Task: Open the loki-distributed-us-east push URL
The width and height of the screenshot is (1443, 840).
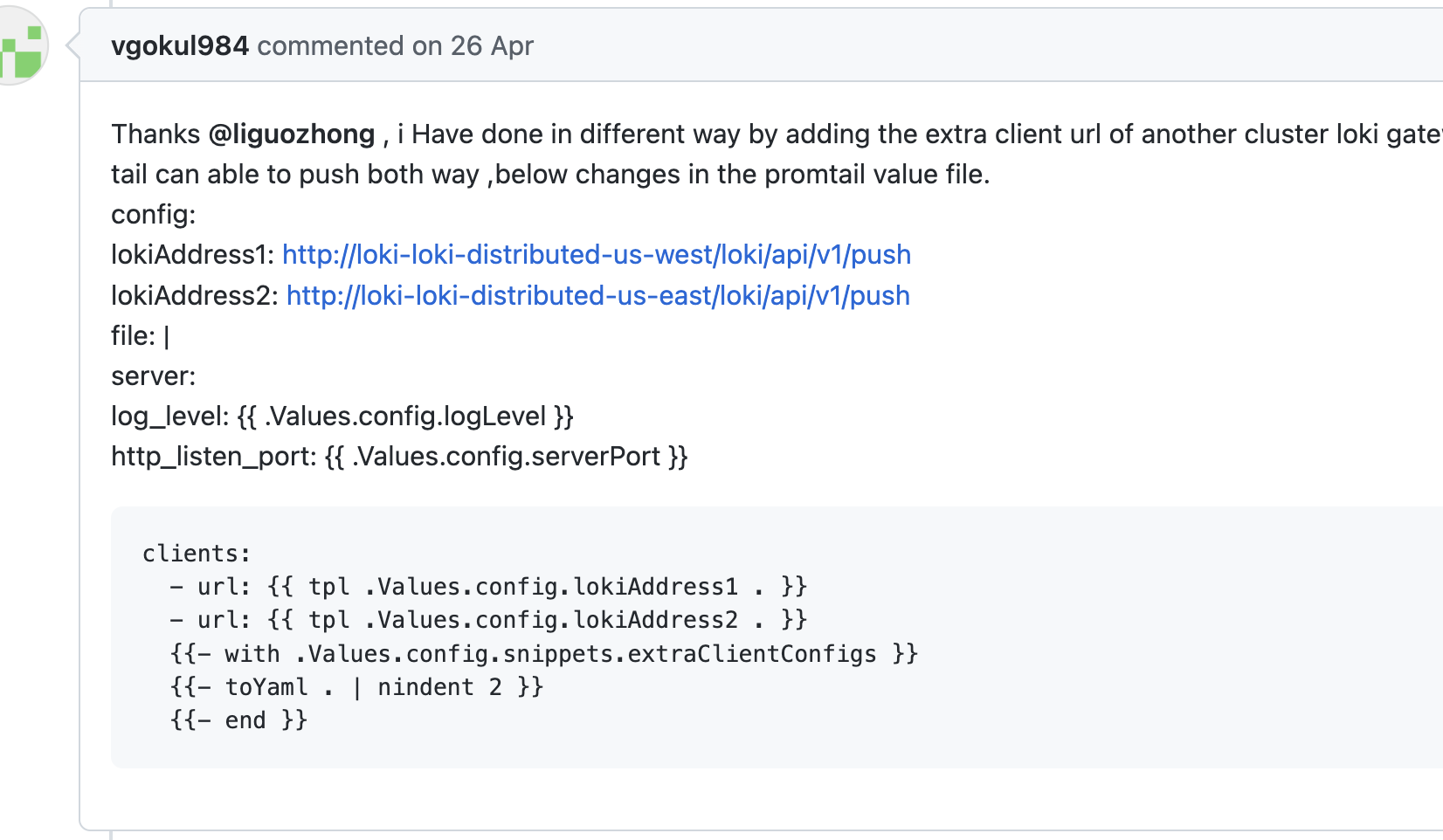Action: tap(597, 296)
